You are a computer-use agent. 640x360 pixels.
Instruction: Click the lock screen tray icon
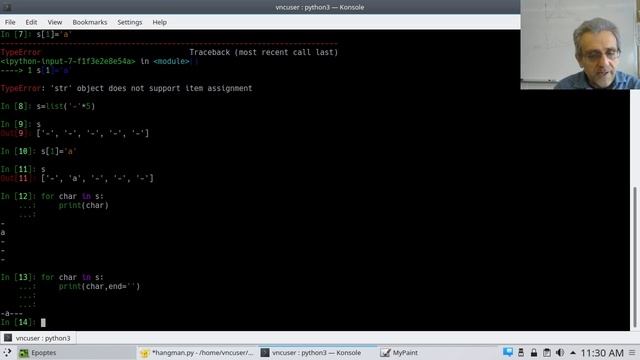pyautogui.click(x=534, y=352)
